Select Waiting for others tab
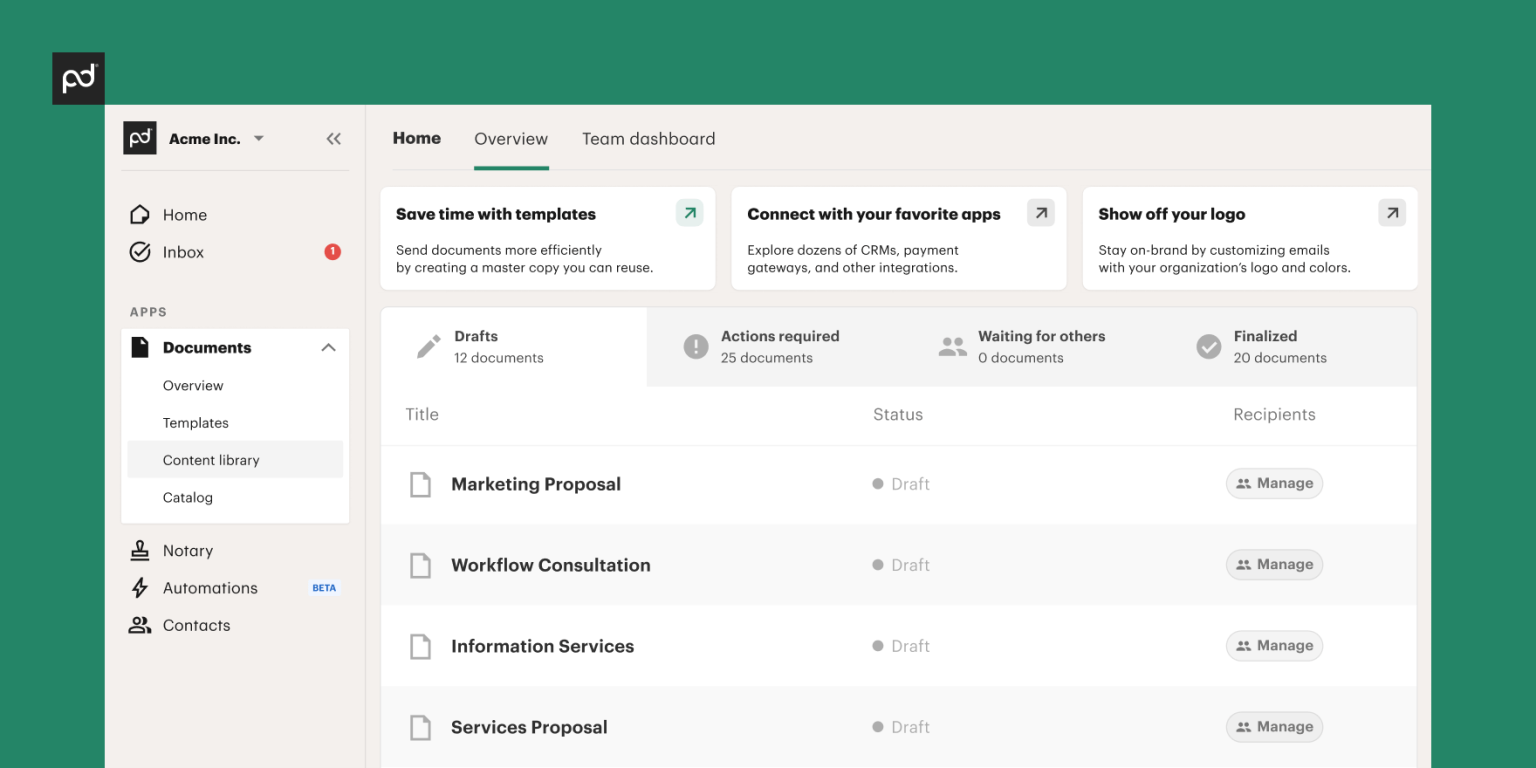This screenshot has height=768, width=1536. click(1040, 347)
